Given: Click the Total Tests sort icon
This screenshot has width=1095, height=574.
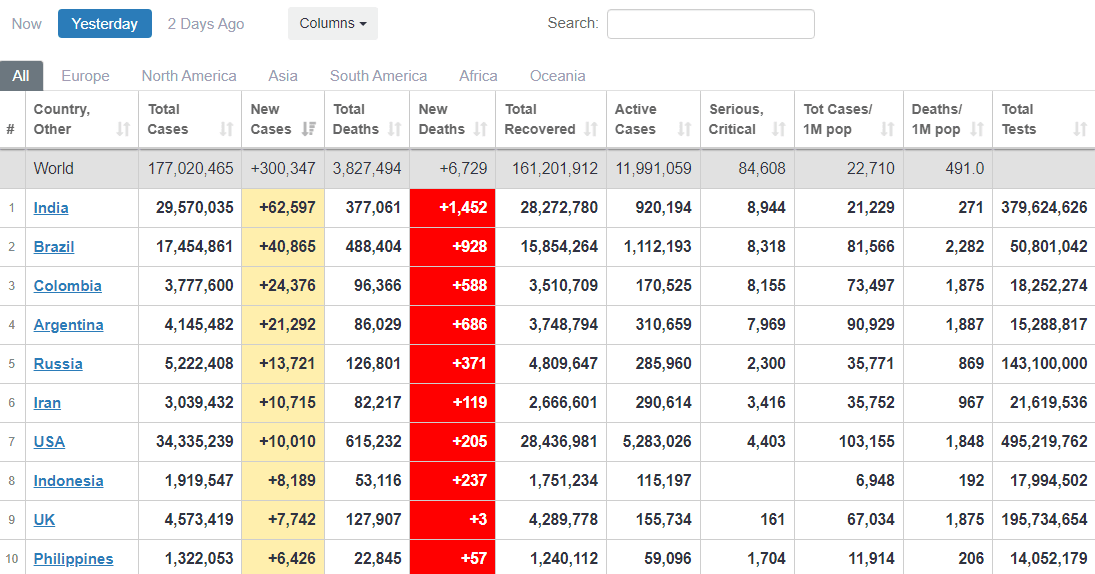Looking at the screenshot, I should pos(1080,129).
